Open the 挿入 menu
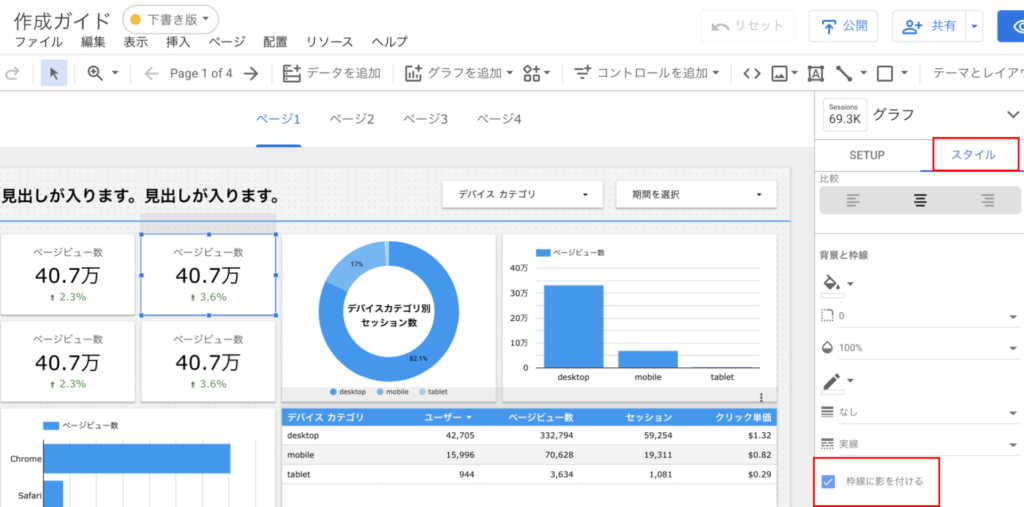 (x=178, y=42)
